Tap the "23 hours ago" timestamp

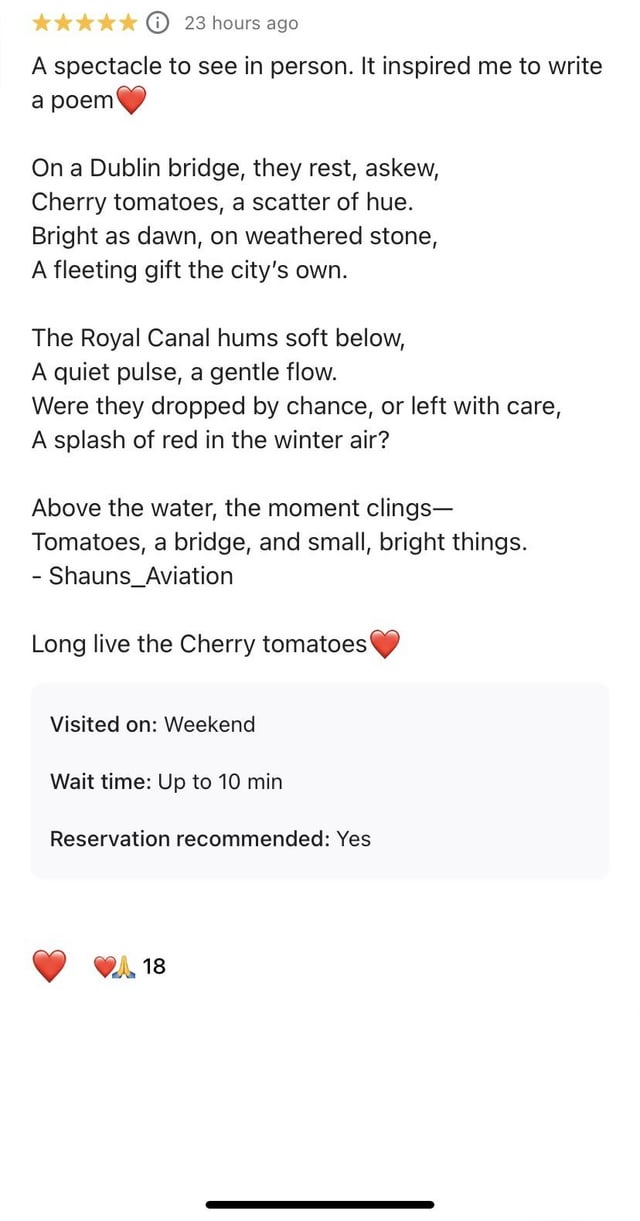point(241,22)
